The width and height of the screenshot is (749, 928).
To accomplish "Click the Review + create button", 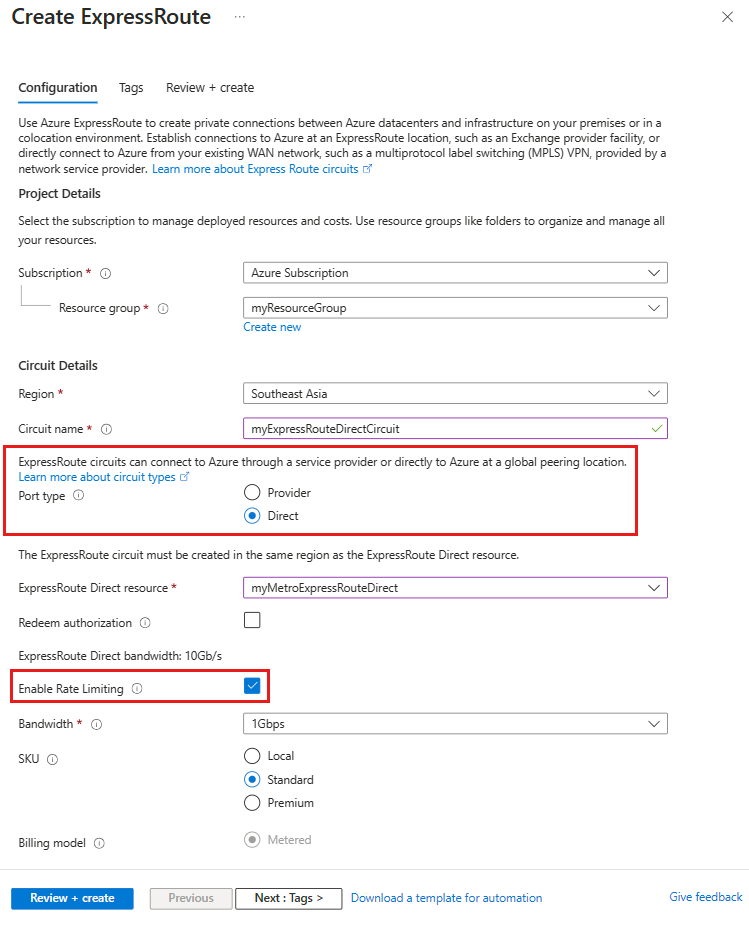I will pyautogui.click(x=71, y=898).
